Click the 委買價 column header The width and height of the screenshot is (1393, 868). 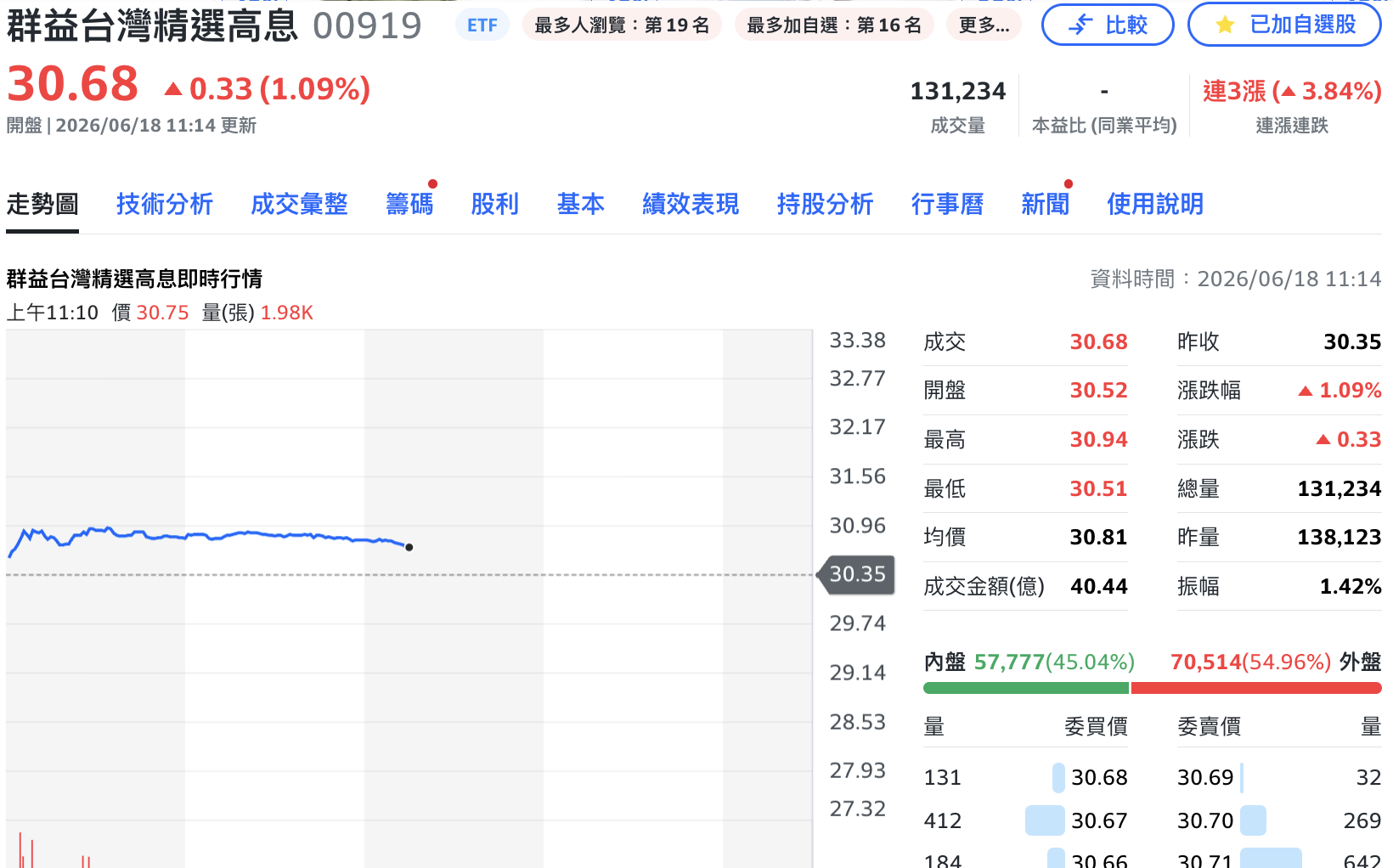tap(1096, 726)
